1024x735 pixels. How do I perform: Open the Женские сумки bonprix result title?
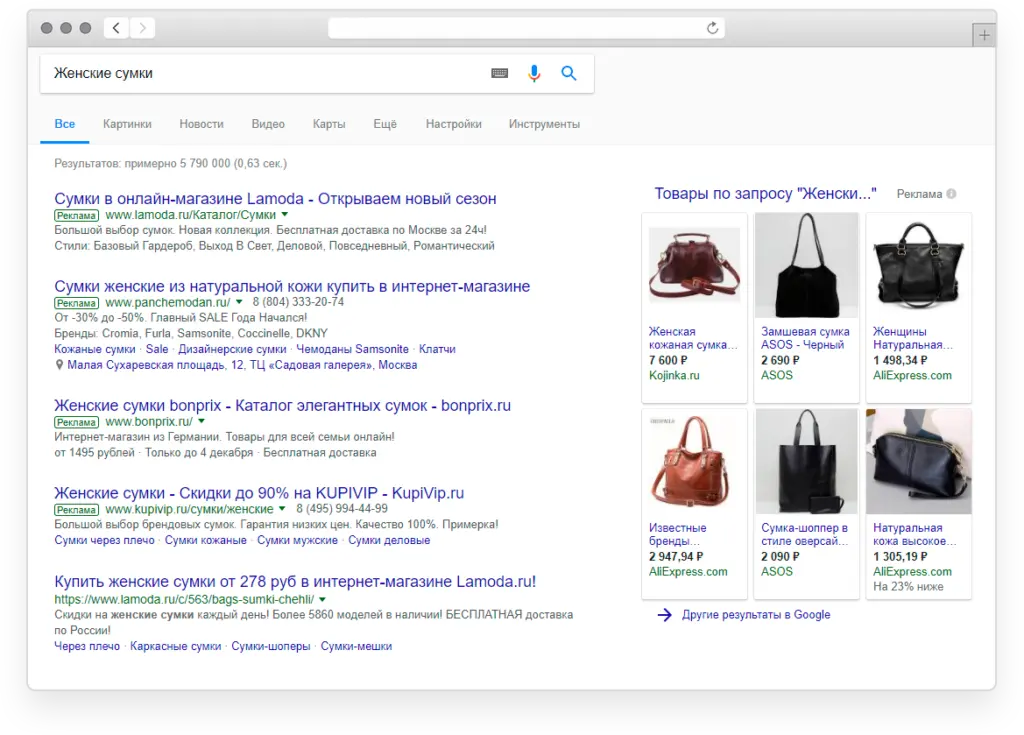(x=282, y=406)
